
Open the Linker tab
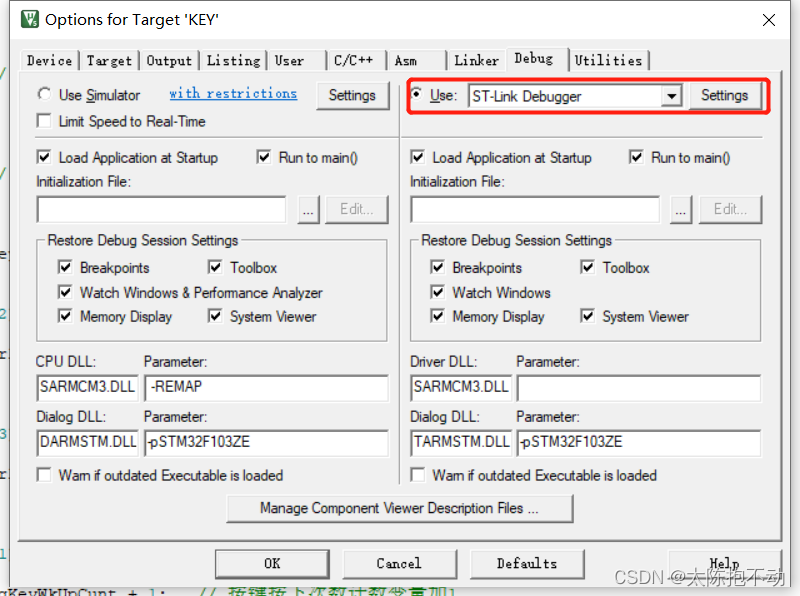pos(477,61)
